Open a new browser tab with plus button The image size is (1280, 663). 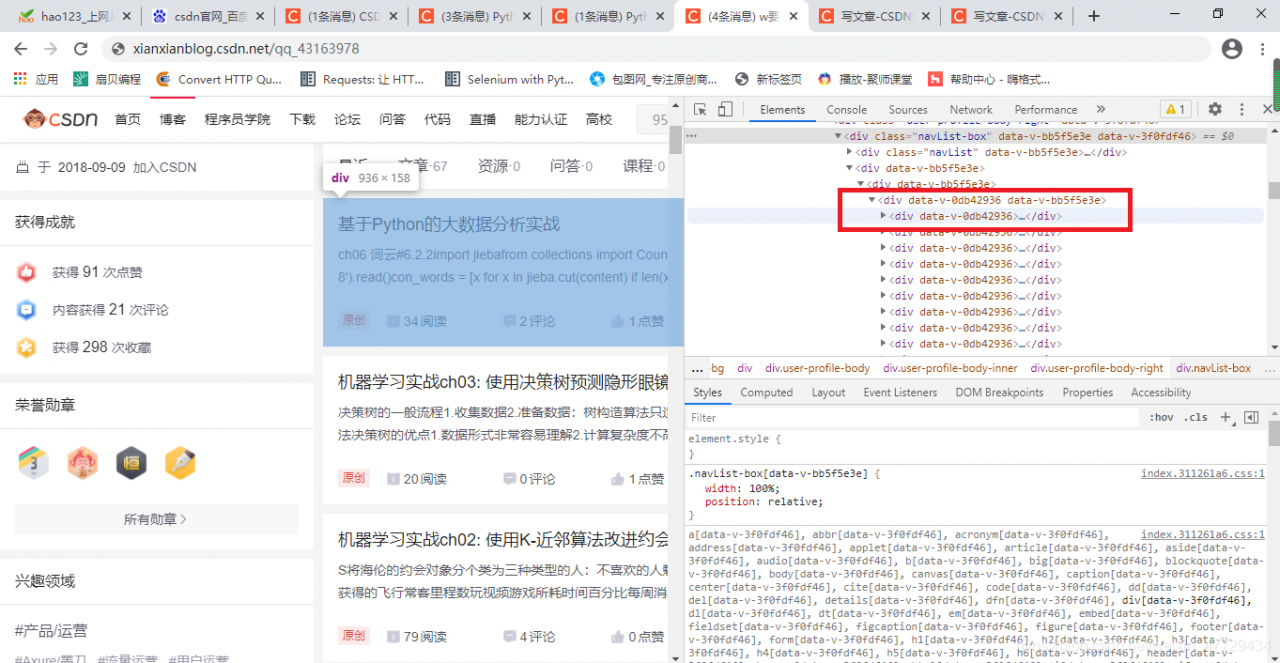(x=1094, y=16)
